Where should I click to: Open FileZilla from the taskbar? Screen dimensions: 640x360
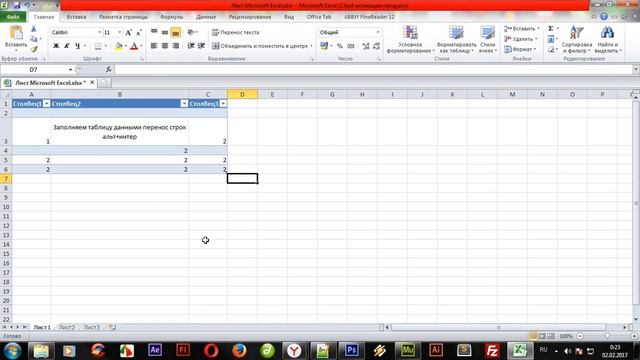pos(492,350)
